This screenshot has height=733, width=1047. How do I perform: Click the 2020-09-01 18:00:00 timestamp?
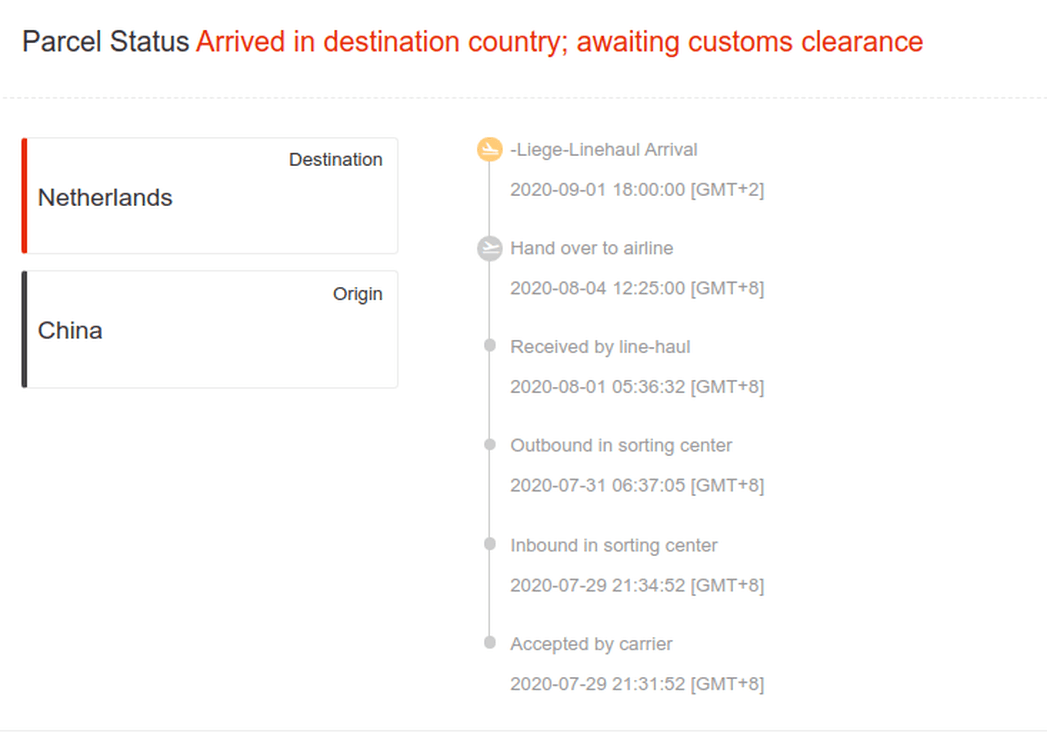pyautogui.click(x=637, y=189)
